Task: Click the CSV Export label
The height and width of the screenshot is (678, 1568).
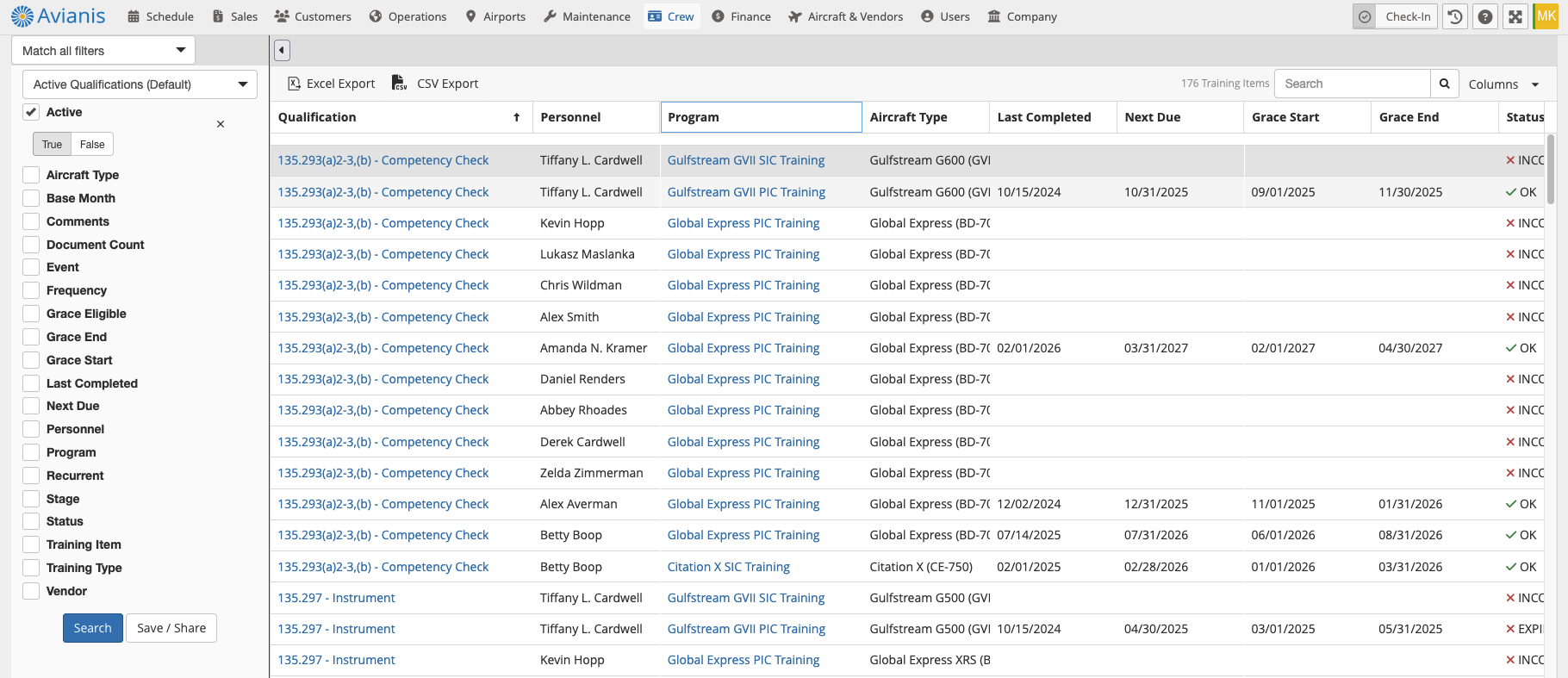Action: [x=447, y=84]
